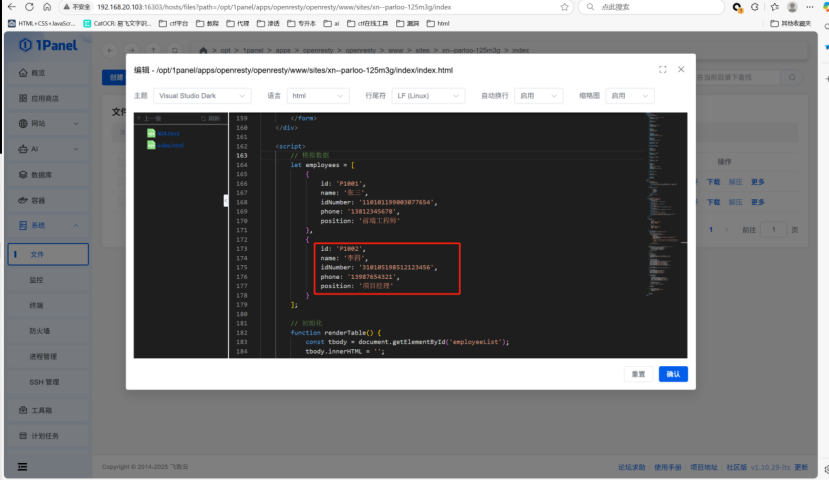The height and width of the screenshot is (480, 829).
Task: Expand the AI sidebar menu
Action: pos(48,149)
